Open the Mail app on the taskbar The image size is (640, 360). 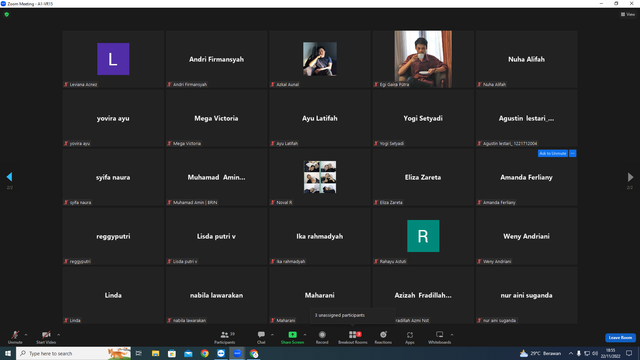188,353
